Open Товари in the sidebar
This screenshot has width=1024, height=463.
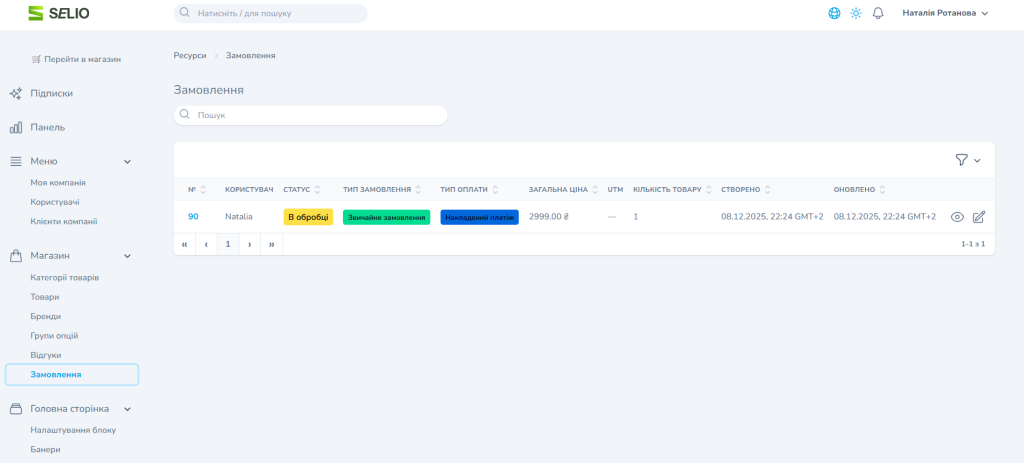point(45,297)
